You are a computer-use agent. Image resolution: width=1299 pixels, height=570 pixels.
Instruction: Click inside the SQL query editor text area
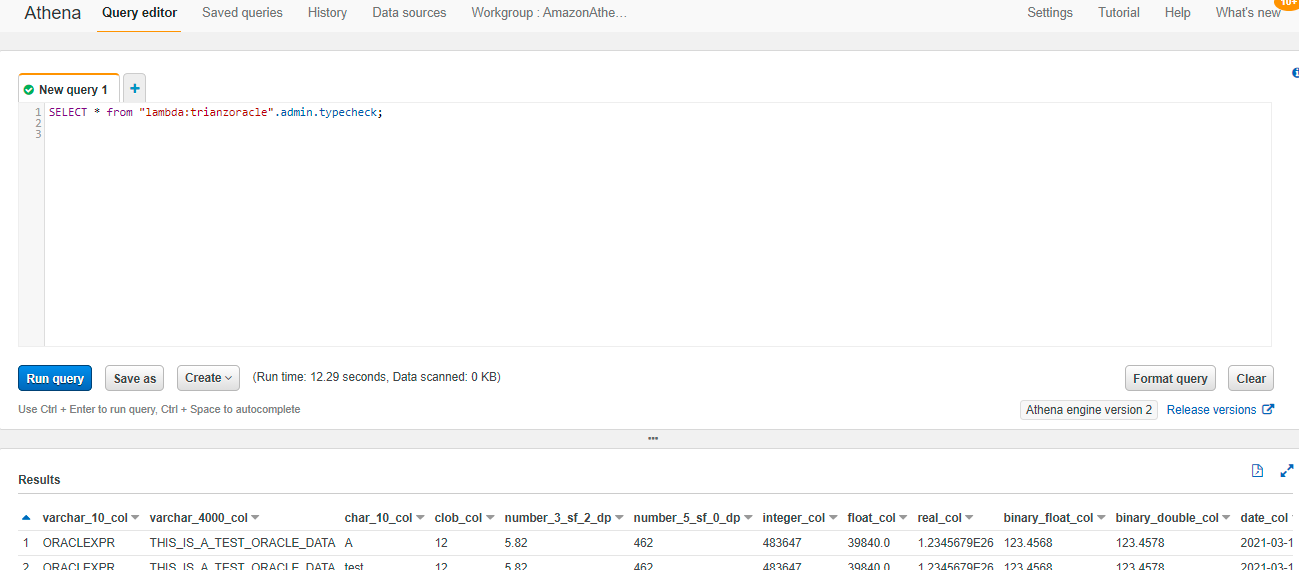[650, 230]
